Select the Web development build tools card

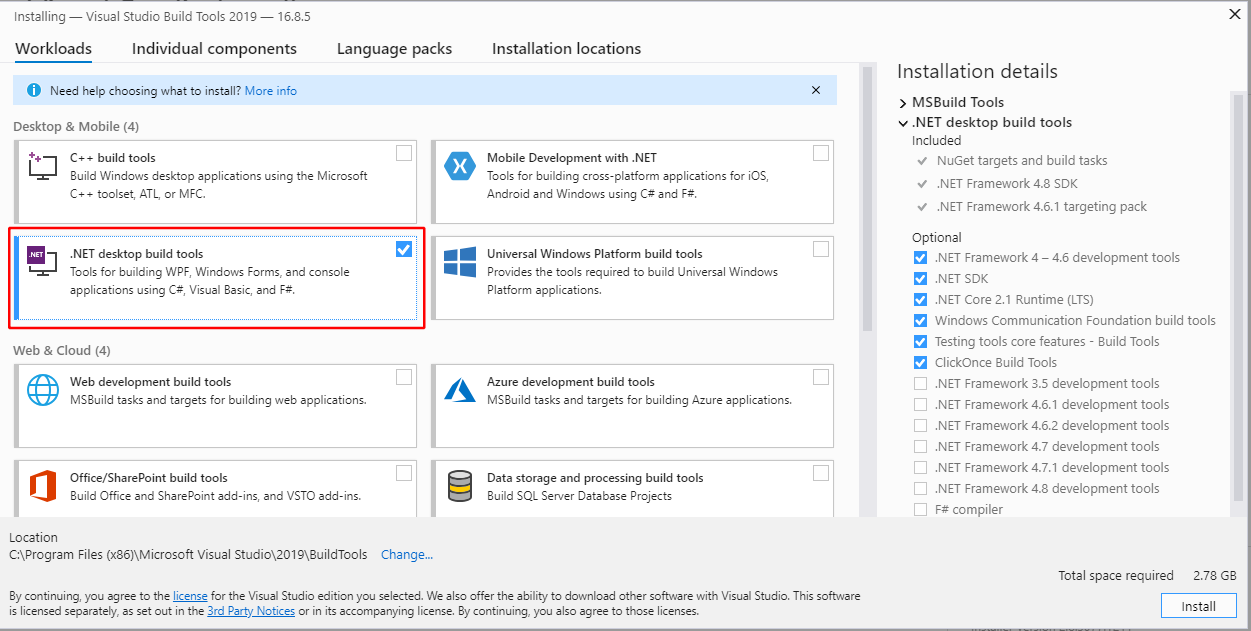pos(216,405)
